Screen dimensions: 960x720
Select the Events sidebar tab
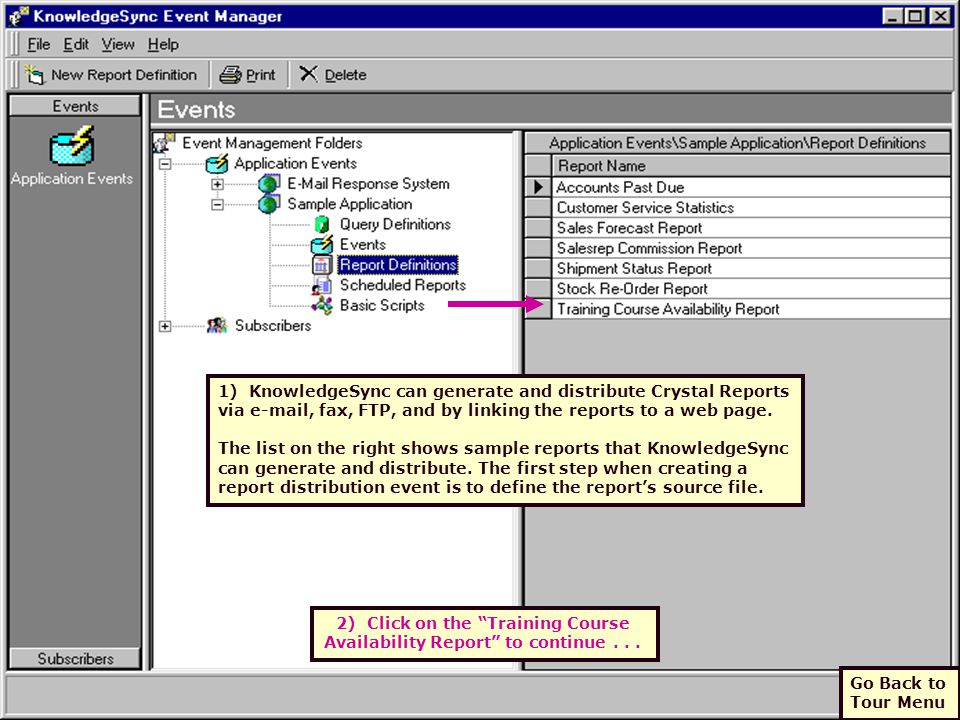pyautogui.click(x=75, y=106)
